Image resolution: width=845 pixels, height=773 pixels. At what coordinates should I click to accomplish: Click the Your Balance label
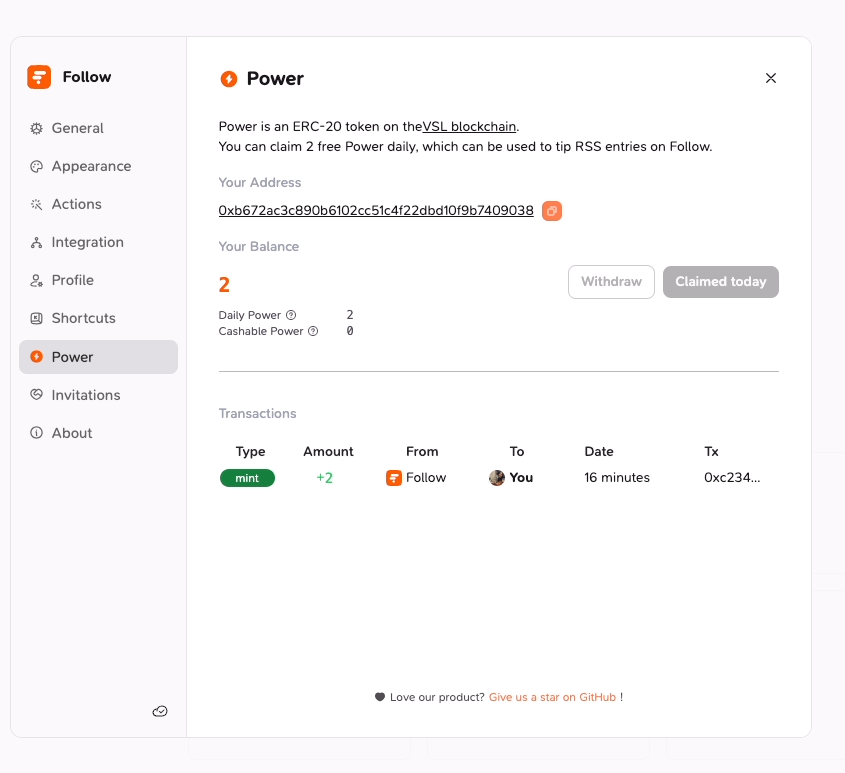pyautogui.click(x=259, y=246)
